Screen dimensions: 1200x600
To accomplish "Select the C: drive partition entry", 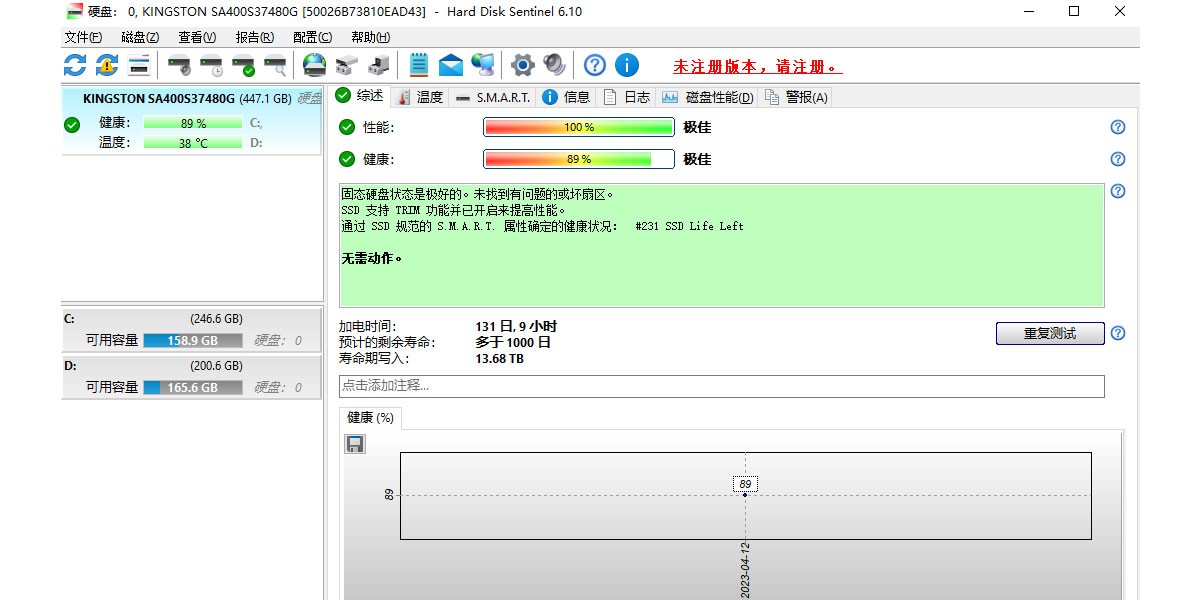I will [192, 330].
